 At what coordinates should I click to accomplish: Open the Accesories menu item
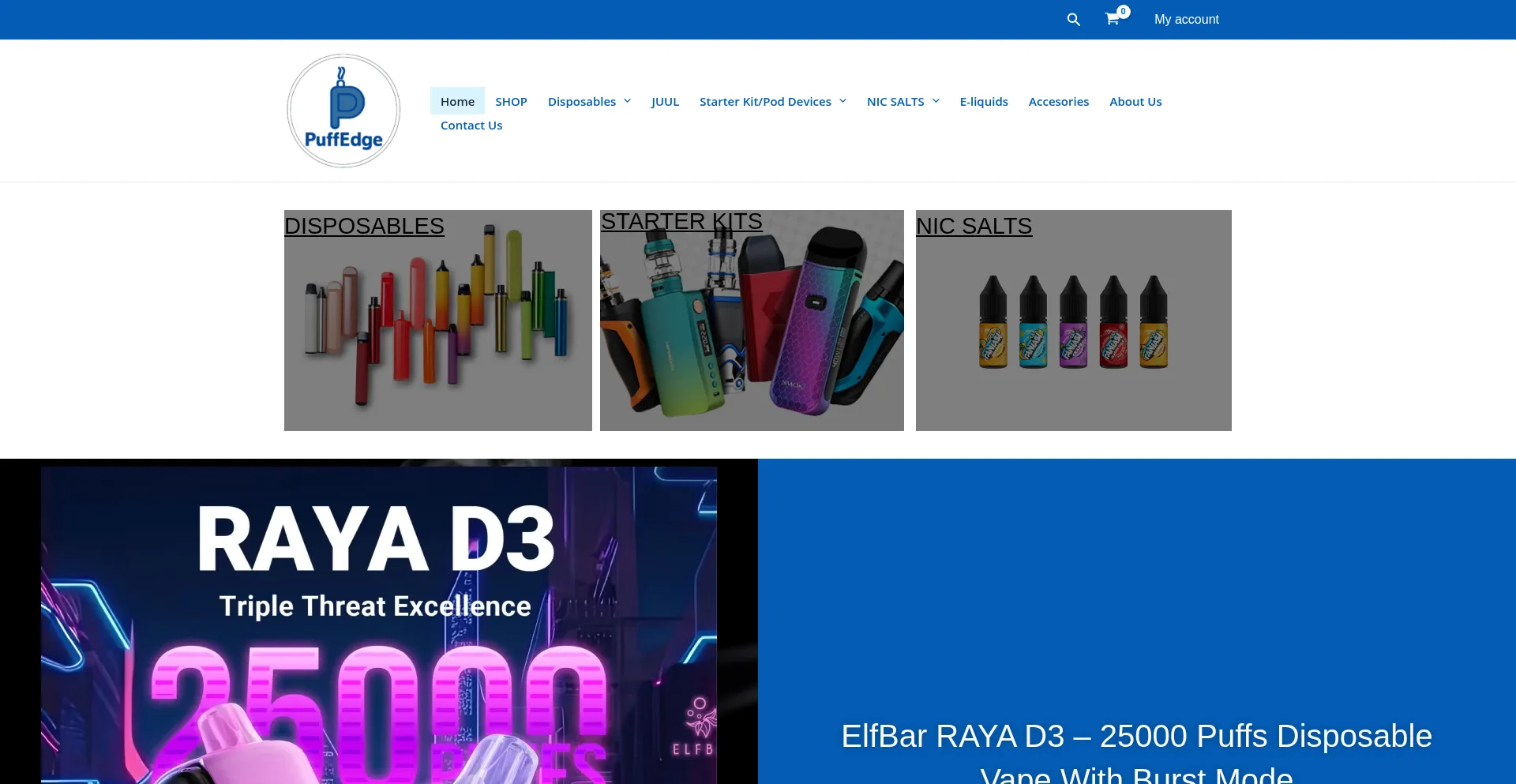coord(1058,101)
